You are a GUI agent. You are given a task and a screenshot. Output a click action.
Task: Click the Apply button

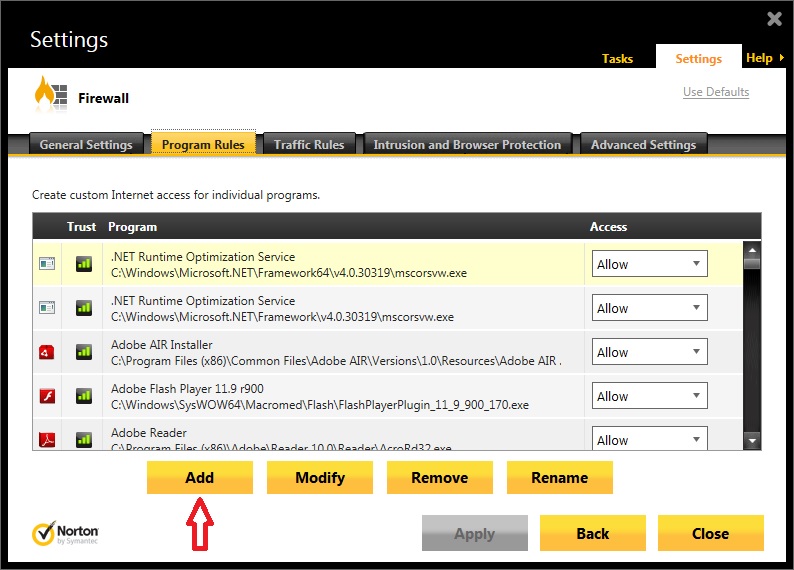[x=474, y=533]
